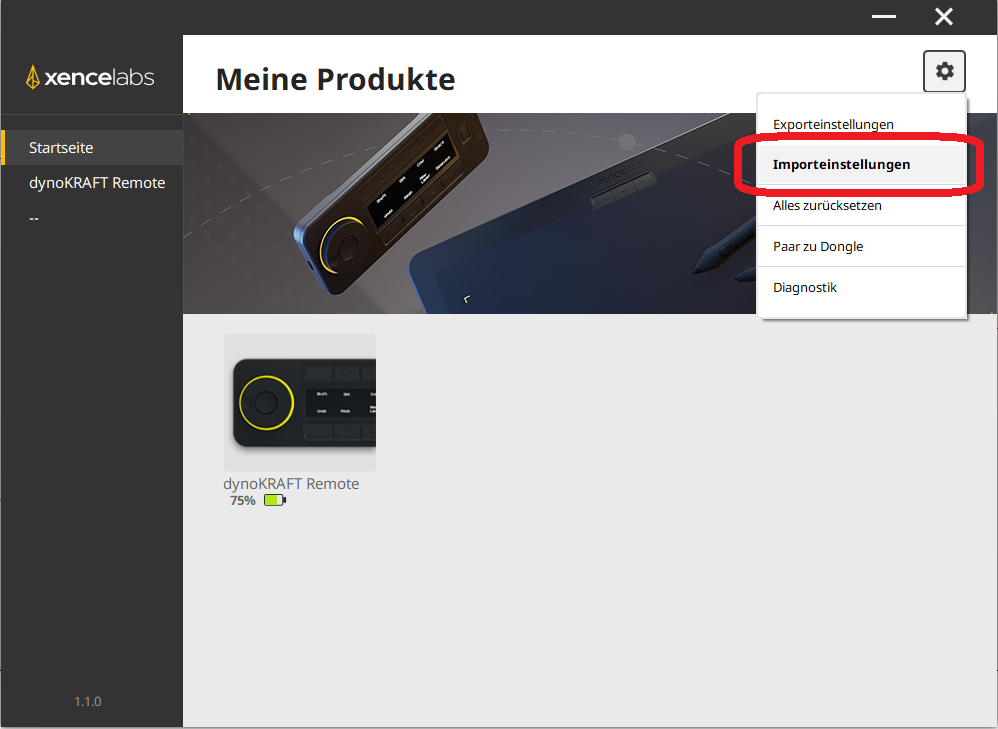
Task: Go to Startseite in the sidebar
Action: pyautogui.click(x=92, y=148)
